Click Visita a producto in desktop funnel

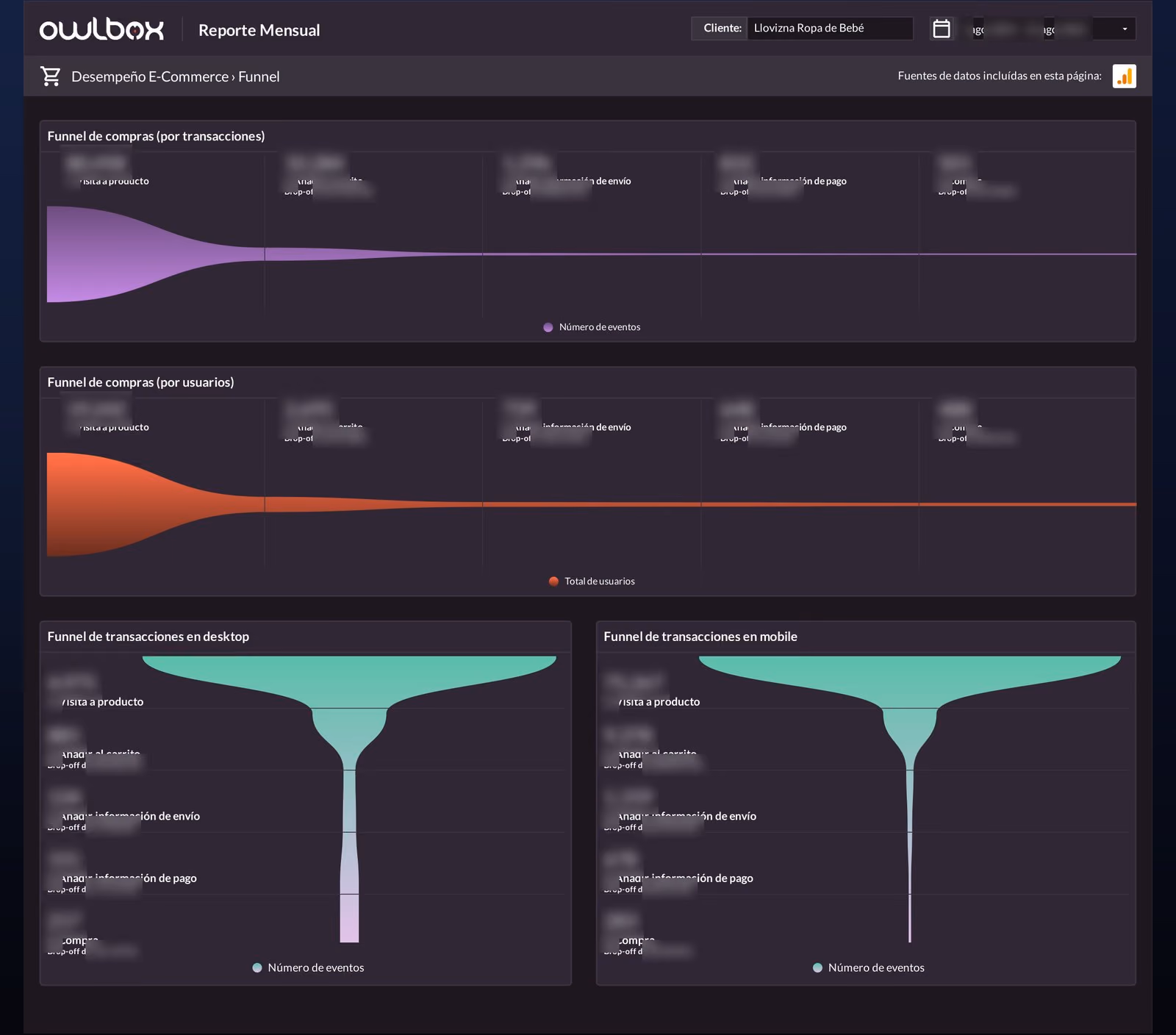[102, 702]
